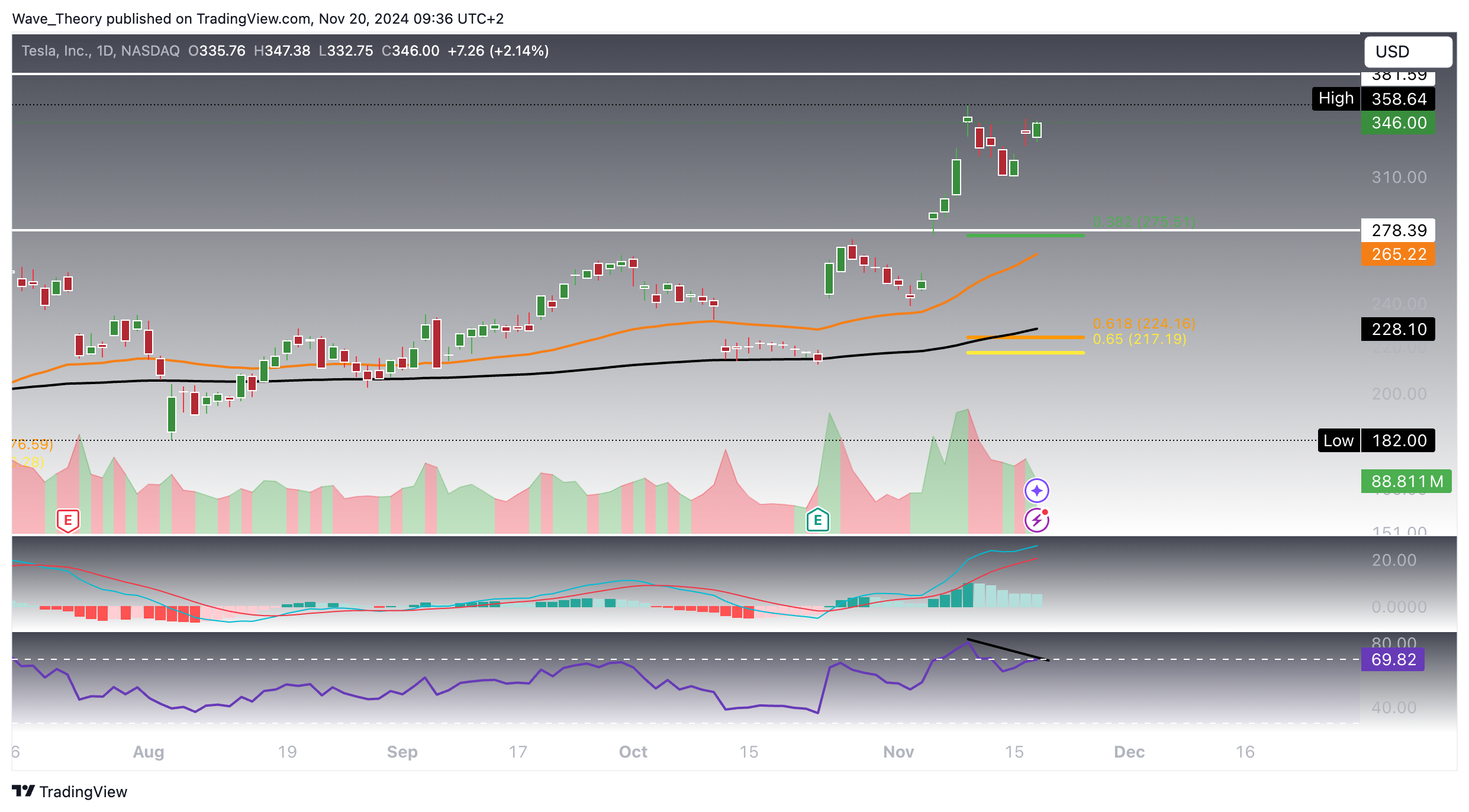Click the 200.00 price scale value
Image resolution: width=1469 pixels, height=812 pixels.
click(x=1399, y=394)
